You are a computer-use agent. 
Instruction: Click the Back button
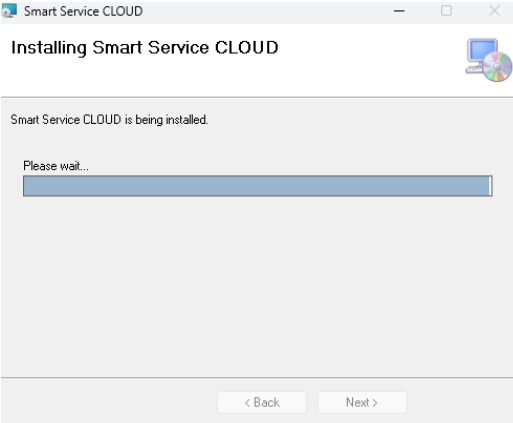tap(262, 402)
